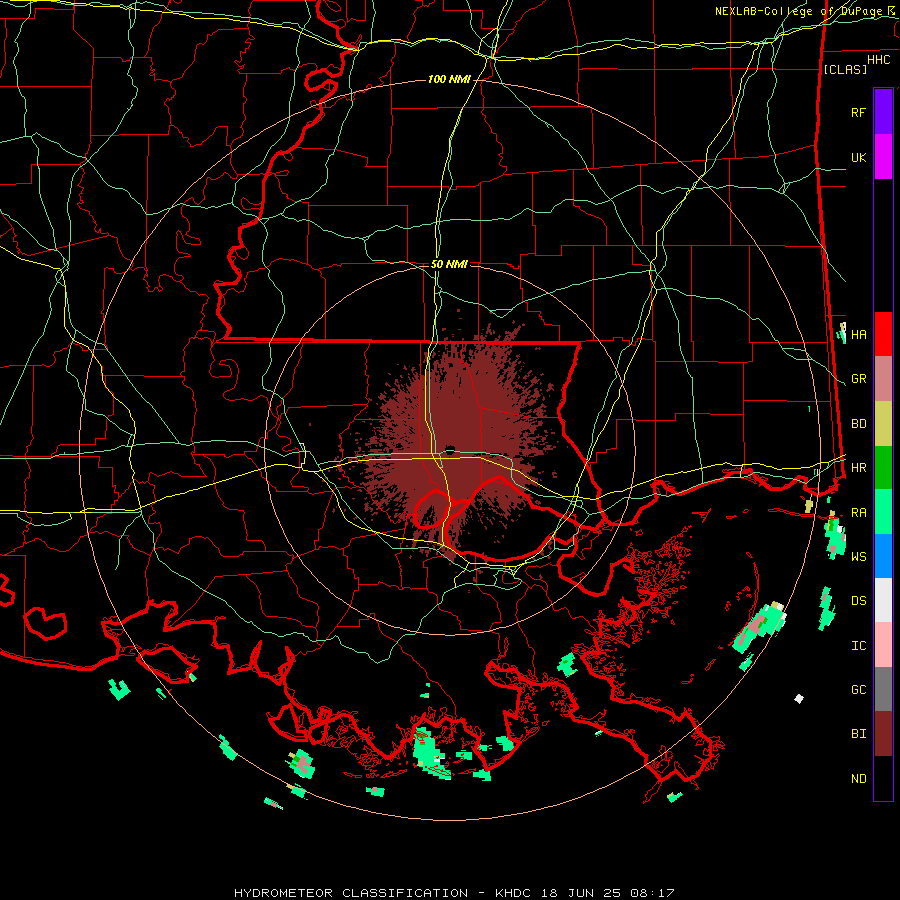
Task: Click the [CLAS] label above the legend
Action: point(845,69)
